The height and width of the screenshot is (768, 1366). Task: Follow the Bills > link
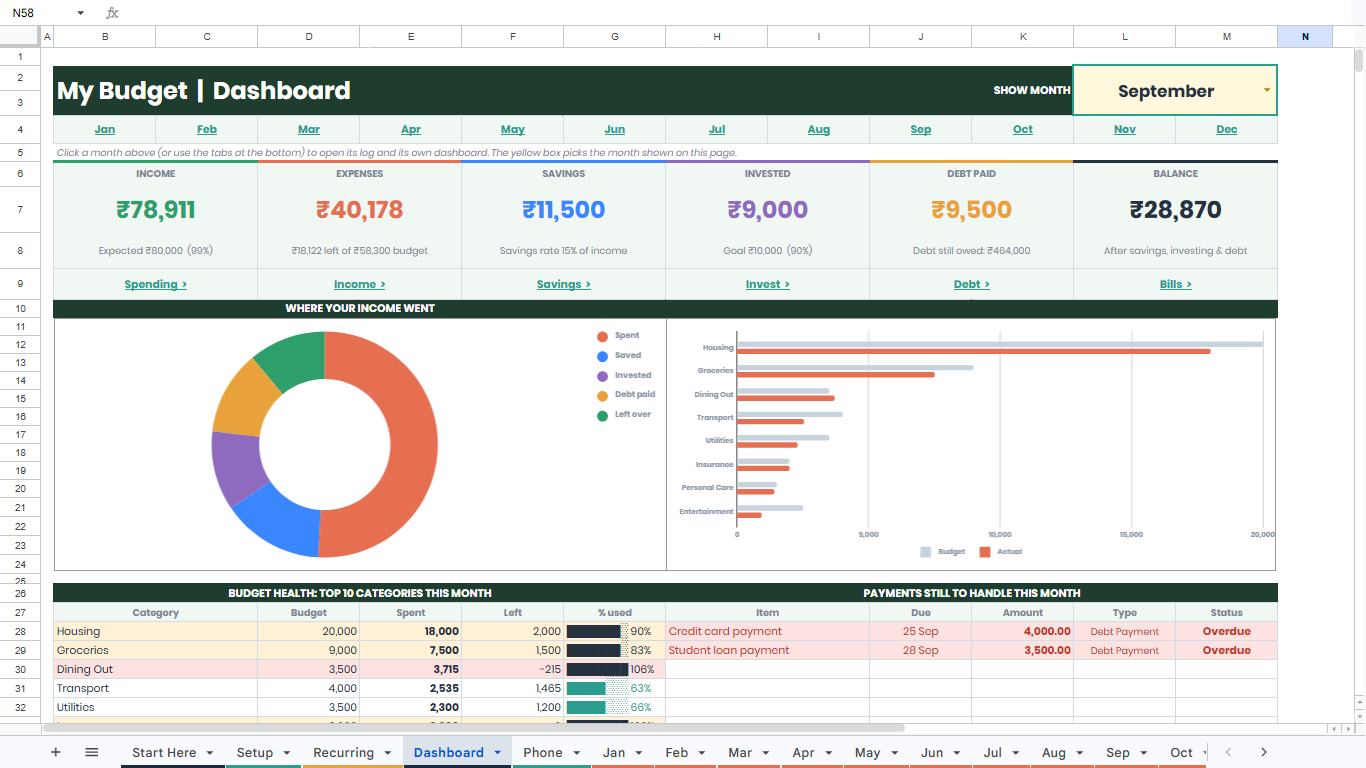click(x=1176, y=284)
